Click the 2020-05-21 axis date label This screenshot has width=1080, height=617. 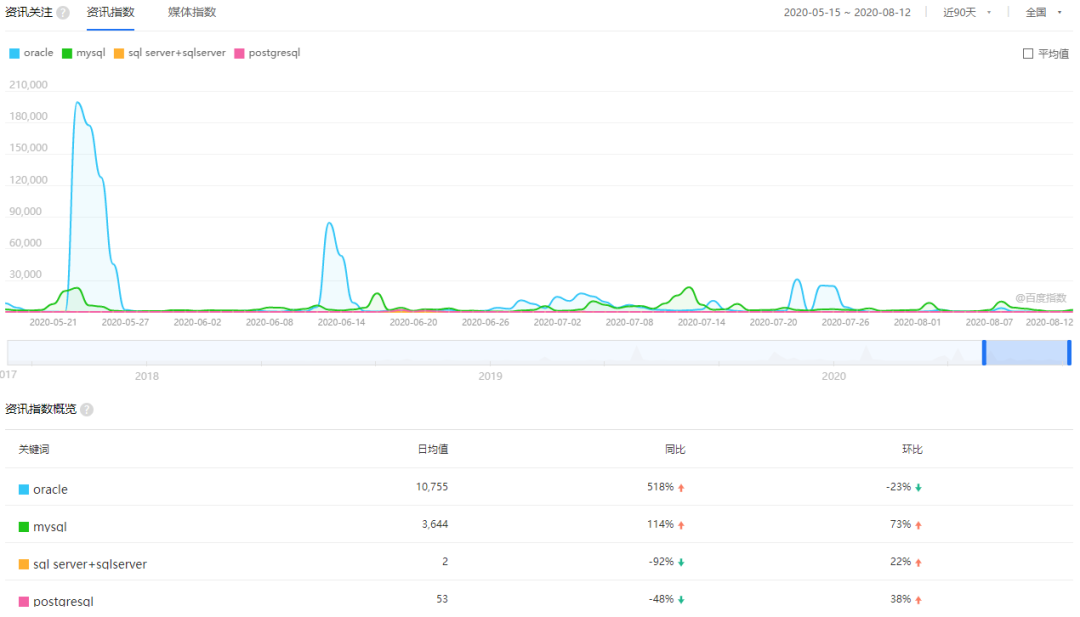pos(53,322)
